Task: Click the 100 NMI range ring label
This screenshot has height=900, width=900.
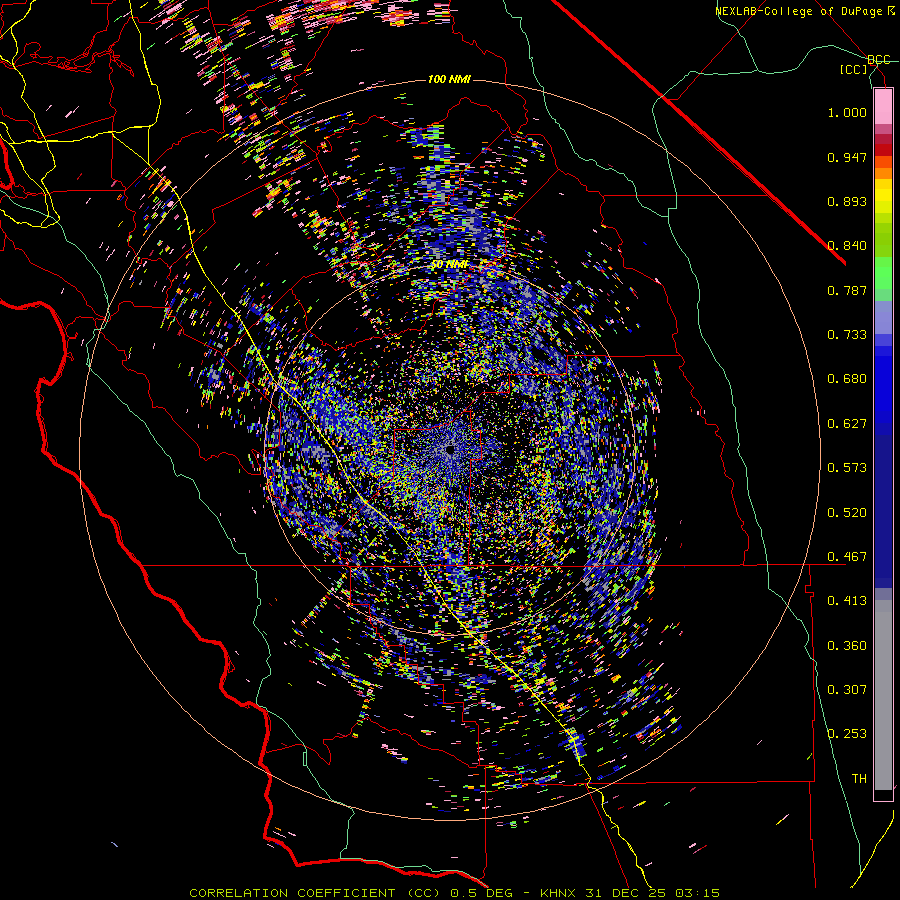Action: coord(449,79)
